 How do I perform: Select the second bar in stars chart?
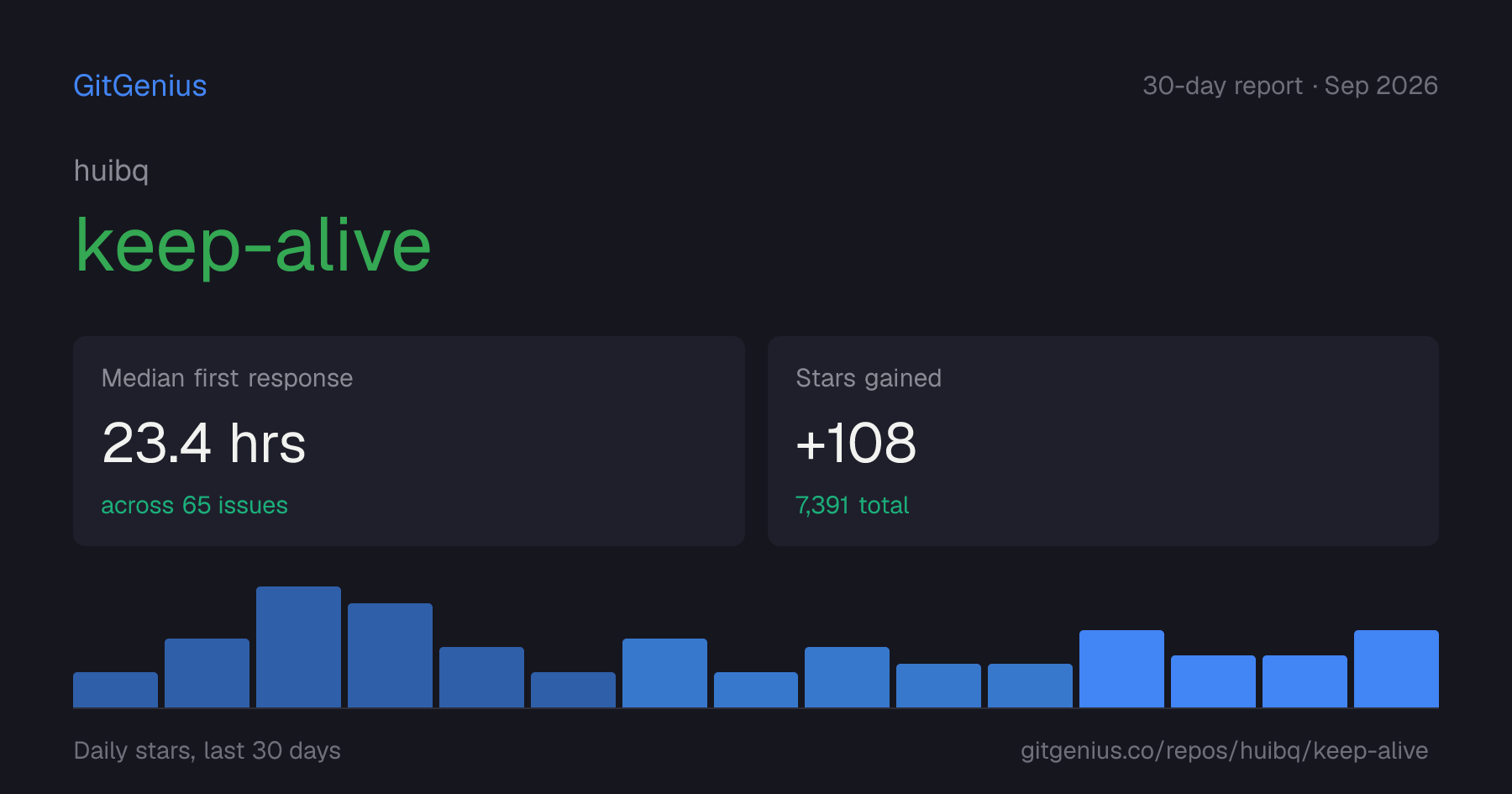207,673
